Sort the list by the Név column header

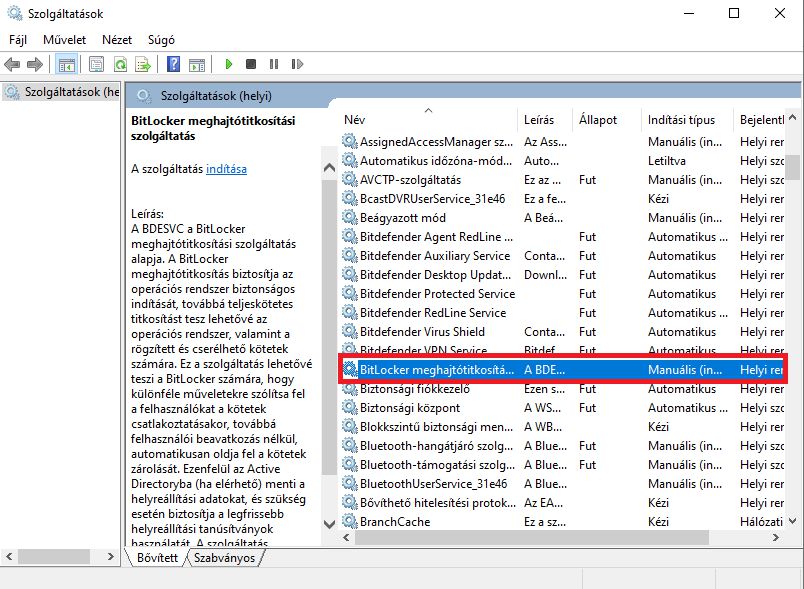[354, 119]
